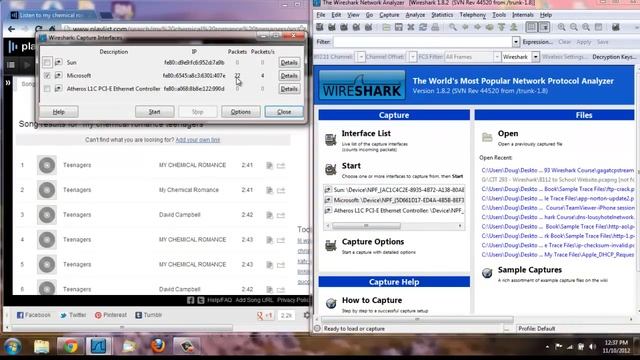Click the Start Capture toolbar icon
Screen dimensions: 640x360
coord(344,27)
